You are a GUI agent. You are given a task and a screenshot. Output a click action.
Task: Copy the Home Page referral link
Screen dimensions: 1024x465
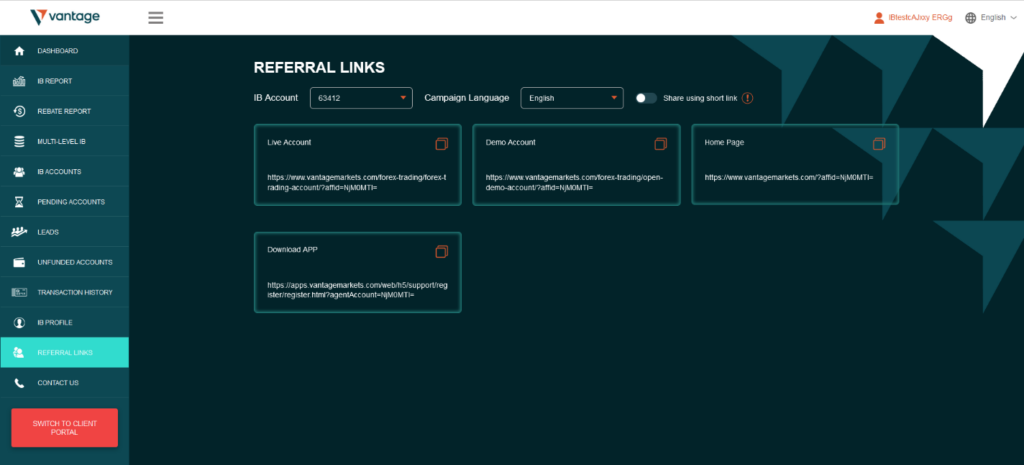[879, 144]
